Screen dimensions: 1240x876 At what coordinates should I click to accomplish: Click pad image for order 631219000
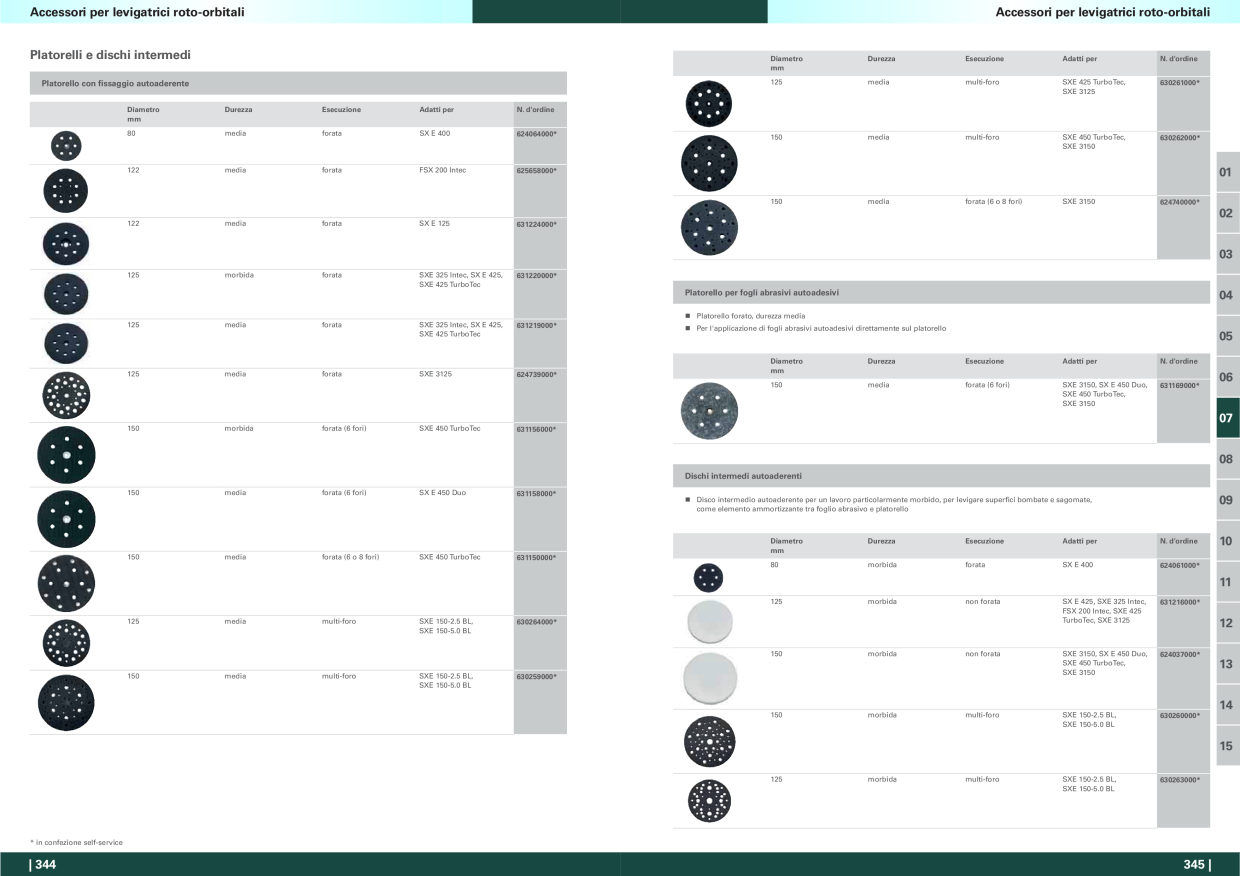tap(66, 344)
